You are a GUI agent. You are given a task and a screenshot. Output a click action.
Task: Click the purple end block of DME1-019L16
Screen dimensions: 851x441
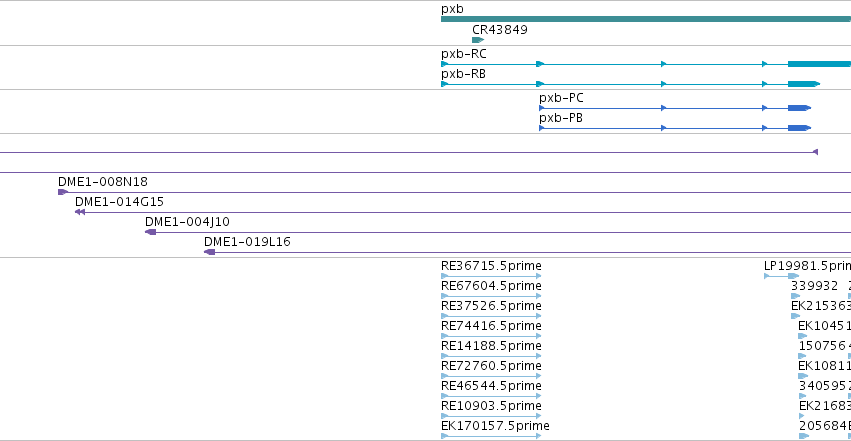tap(209, 252)
